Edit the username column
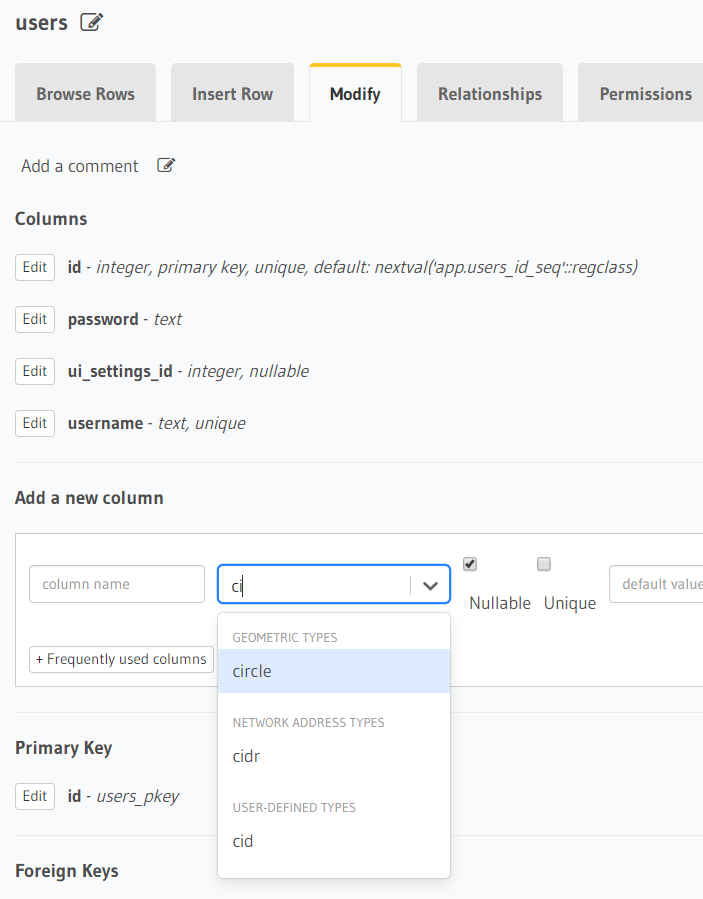Viewport: 703px width, 899px height. (x=35, y=423)
